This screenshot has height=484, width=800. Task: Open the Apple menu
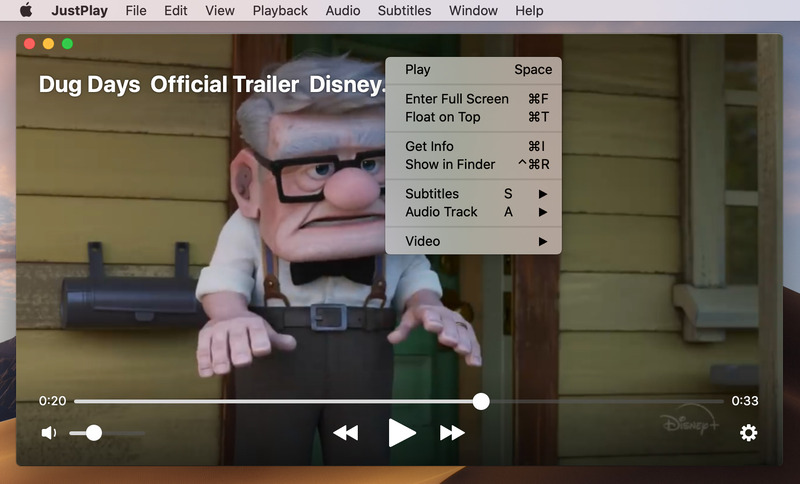pyautogui.click(x=26, y=10)
